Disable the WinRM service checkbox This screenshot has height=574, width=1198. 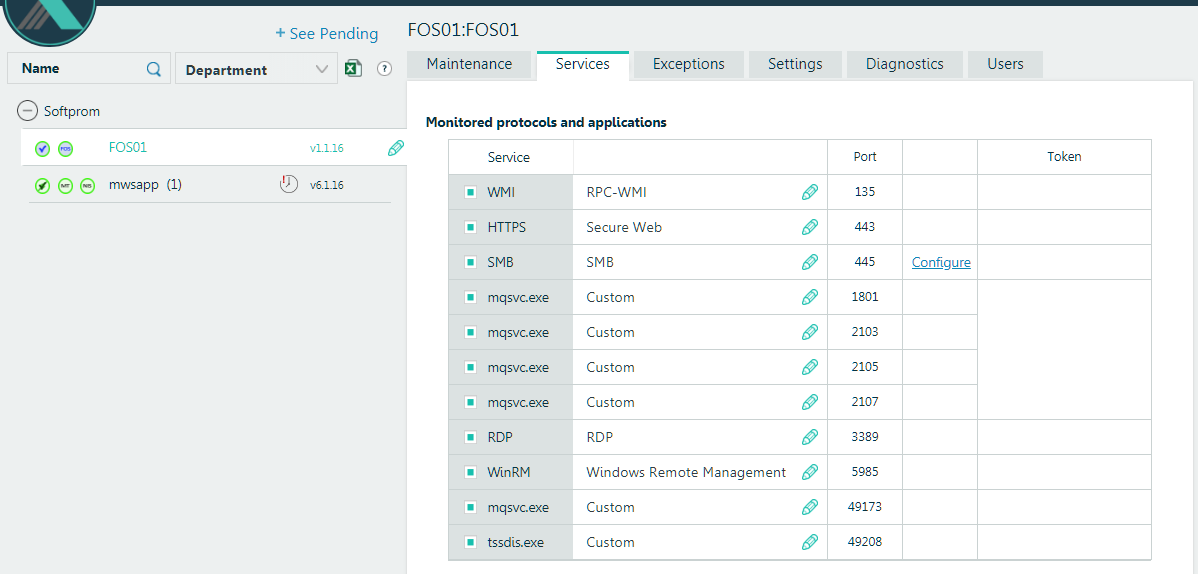pyautogui.click(x=470, y=472)
